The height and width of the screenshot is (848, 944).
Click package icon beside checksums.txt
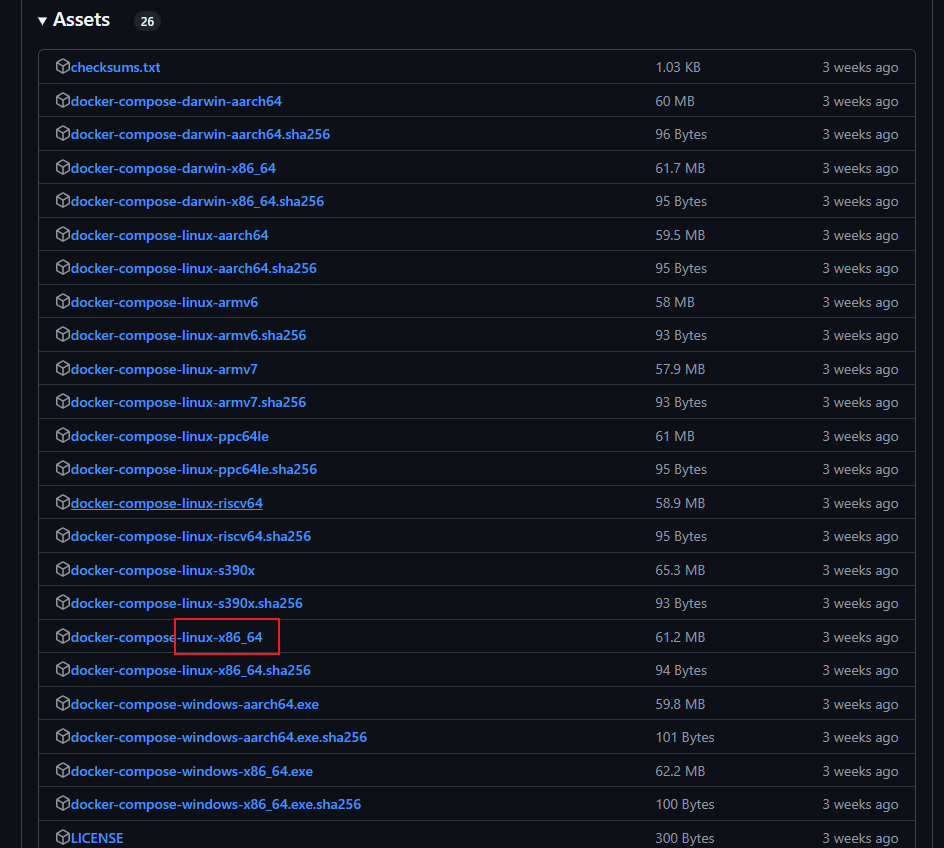(63, 66)
